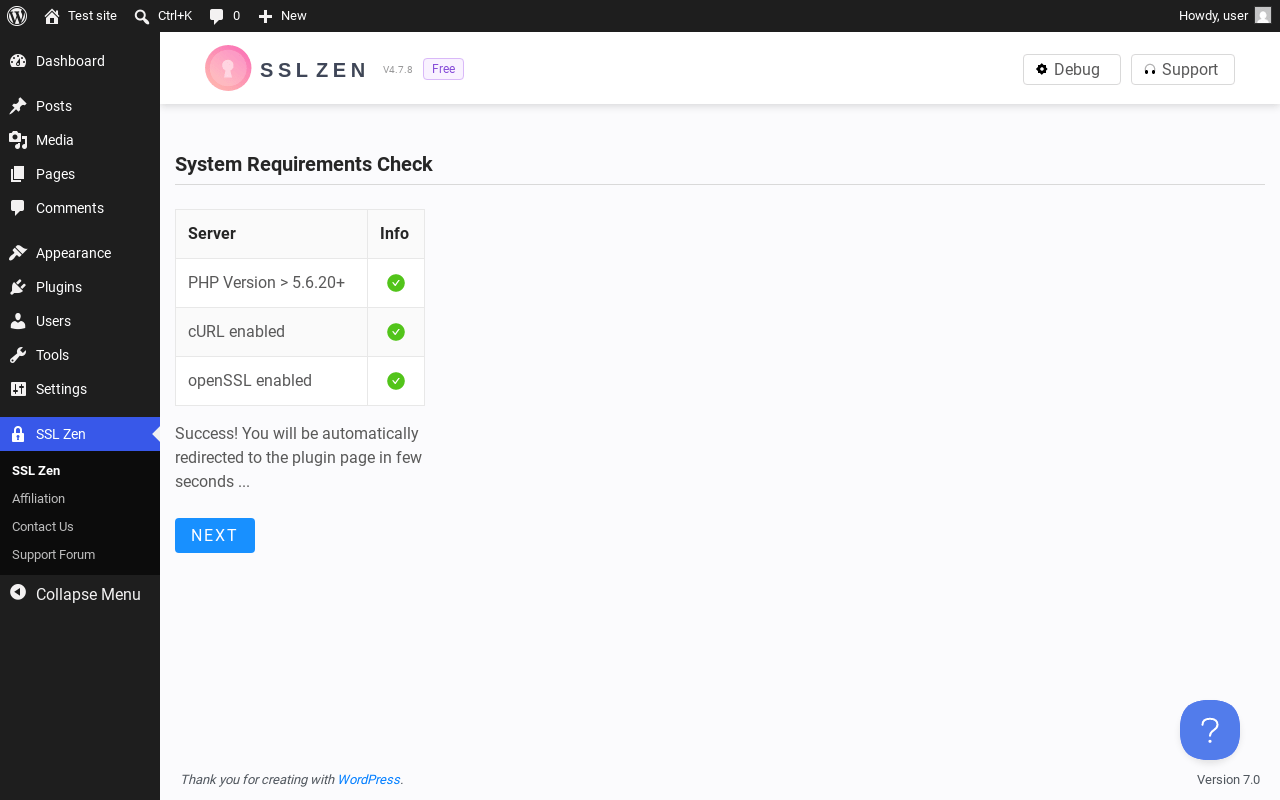Select Pages in the admin menu
Screen dimensions: 1280x800
[80, 174]
